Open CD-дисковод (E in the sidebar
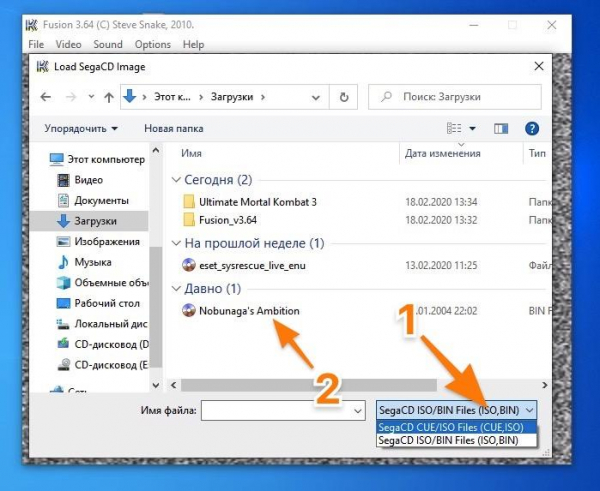Image resolution: width=600 pixels, height=491 pixels. [103, 365]
